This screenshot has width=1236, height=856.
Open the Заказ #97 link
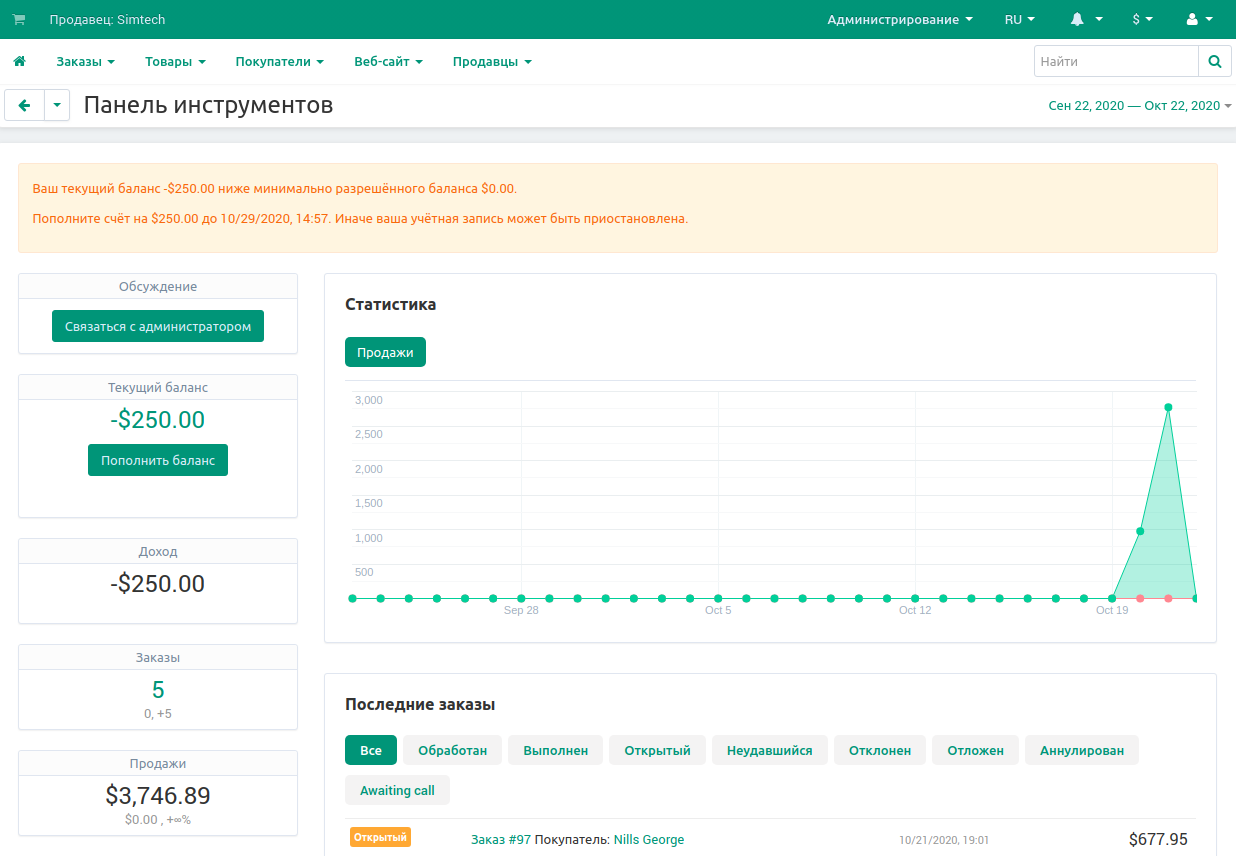coord(500,839)
